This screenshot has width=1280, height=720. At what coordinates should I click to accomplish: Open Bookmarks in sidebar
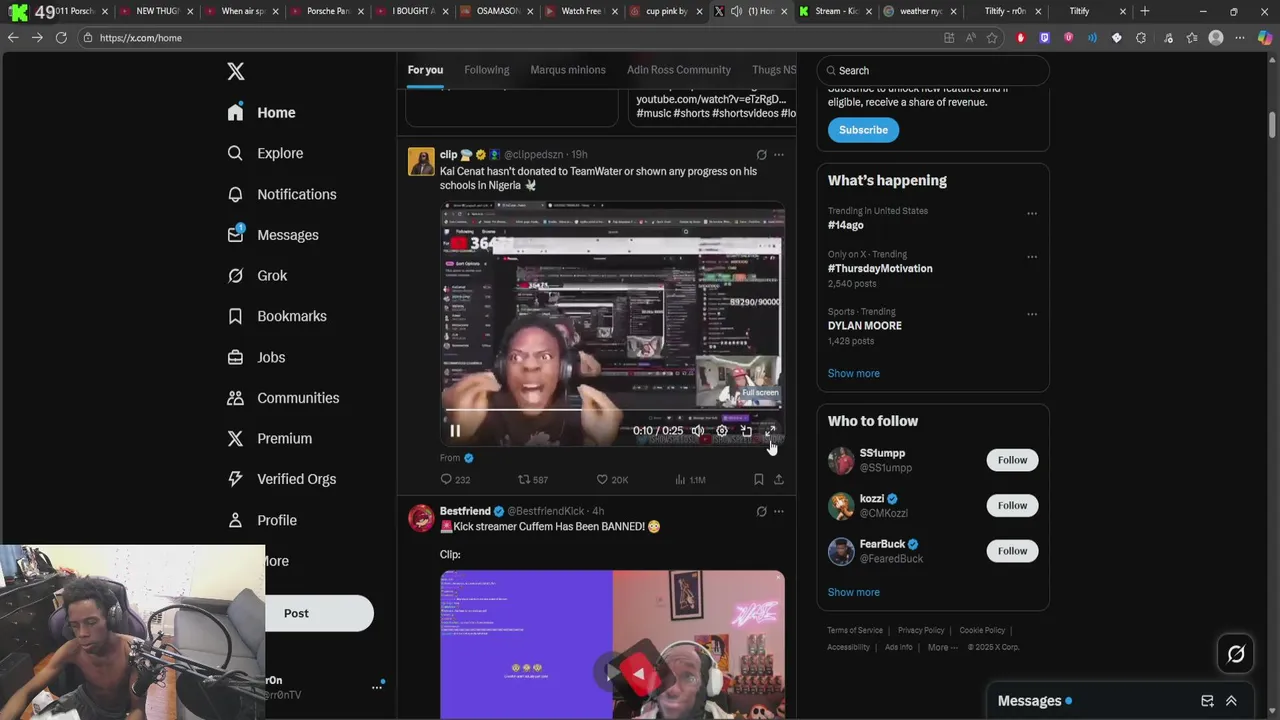277,316
